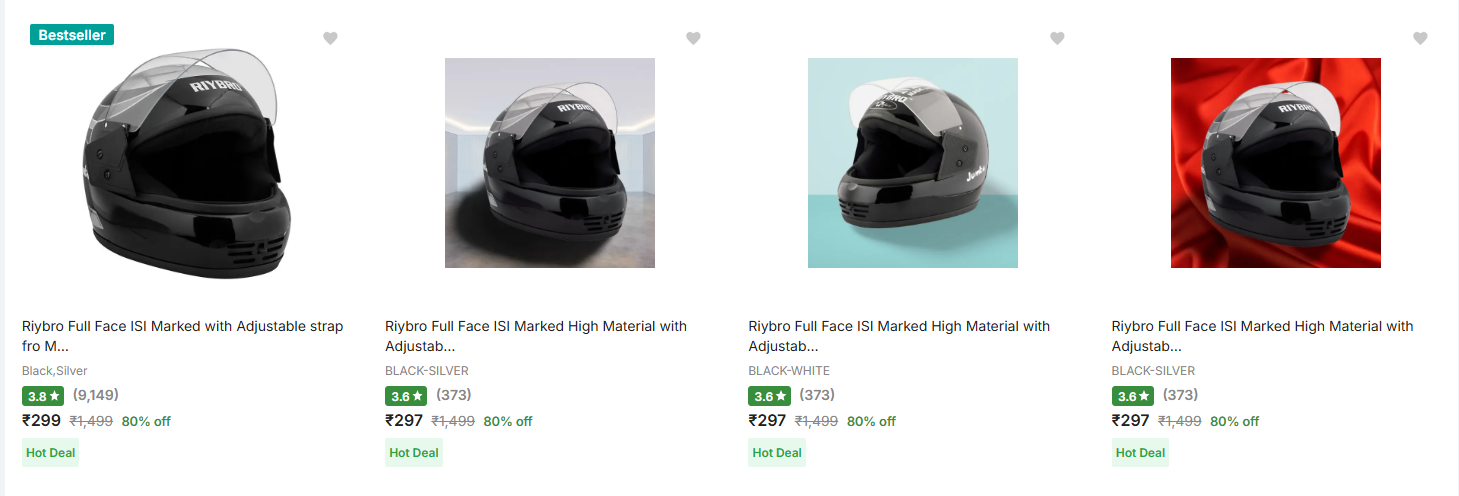The height and width of the screenshot is (496, 1459).
Task: Click 80% off label on Black-White helmet
Action: tap(871, 422)
